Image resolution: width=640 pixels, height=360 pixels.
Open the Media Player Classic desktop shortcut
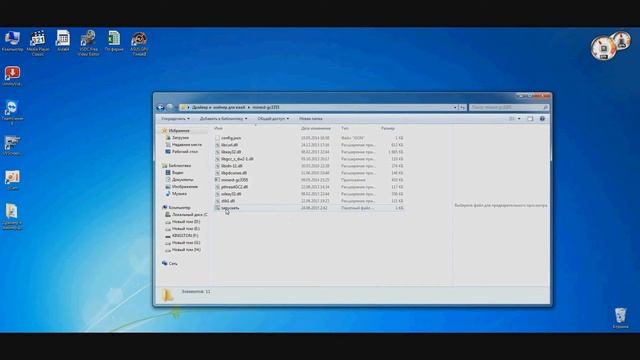pos(38,43)
